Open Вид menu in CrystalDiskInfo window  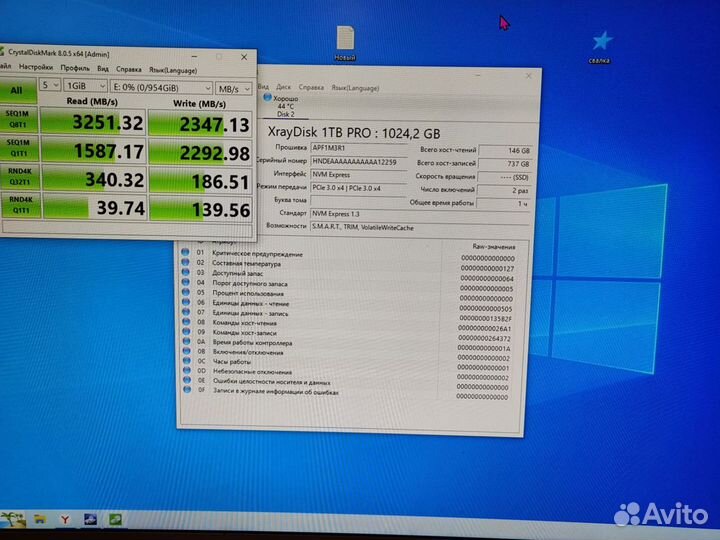264,86
